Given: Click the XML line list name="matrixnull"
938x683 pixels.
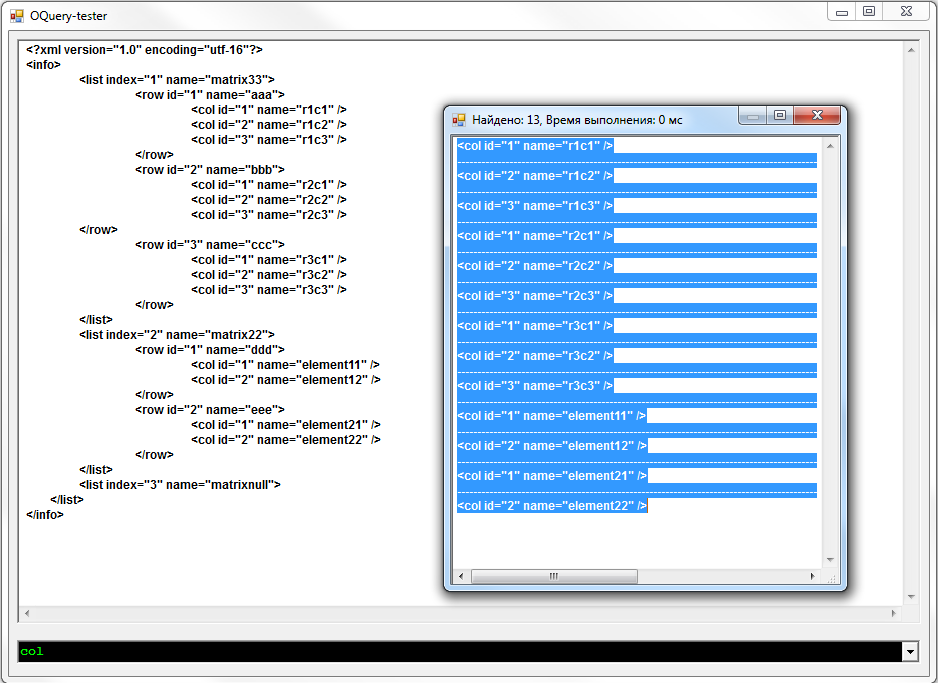Looking at the screenshot, I should point(180,485).
